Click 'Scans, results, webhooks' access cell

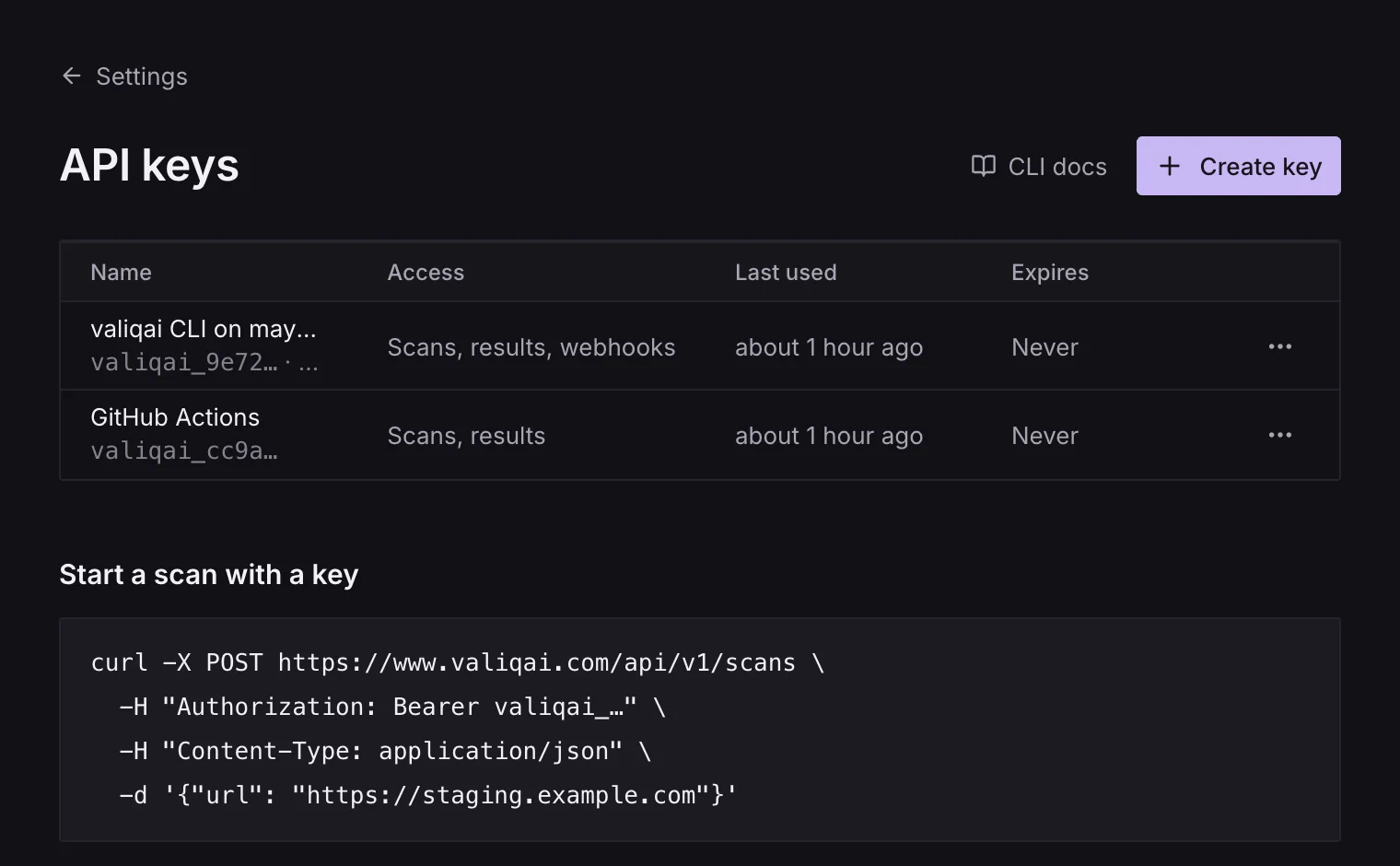(x=531, y=347)
